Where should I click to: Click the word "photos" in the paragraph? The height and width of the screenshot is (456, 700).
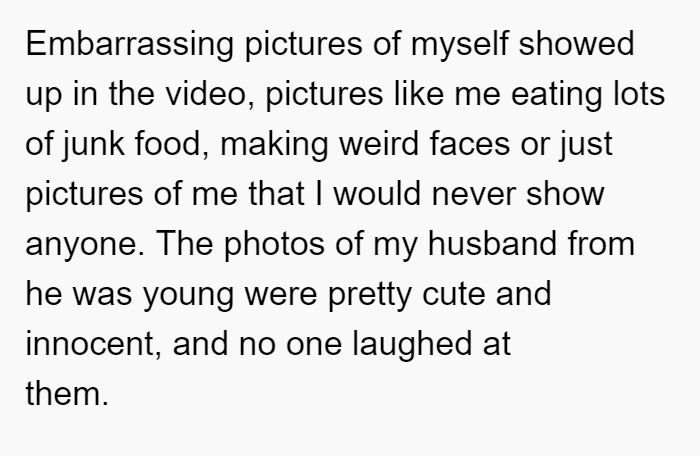pyautogui.click(x=274, y=245)
